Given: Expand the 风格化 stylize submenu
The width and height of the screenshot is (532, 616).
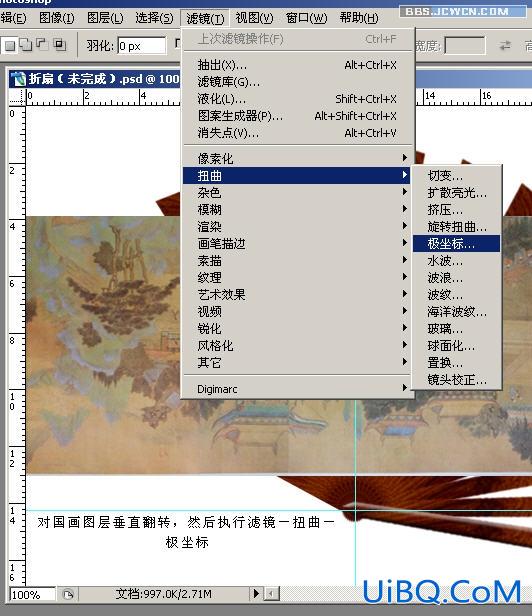Looking at the screenshot, I should tap(297, 345).
